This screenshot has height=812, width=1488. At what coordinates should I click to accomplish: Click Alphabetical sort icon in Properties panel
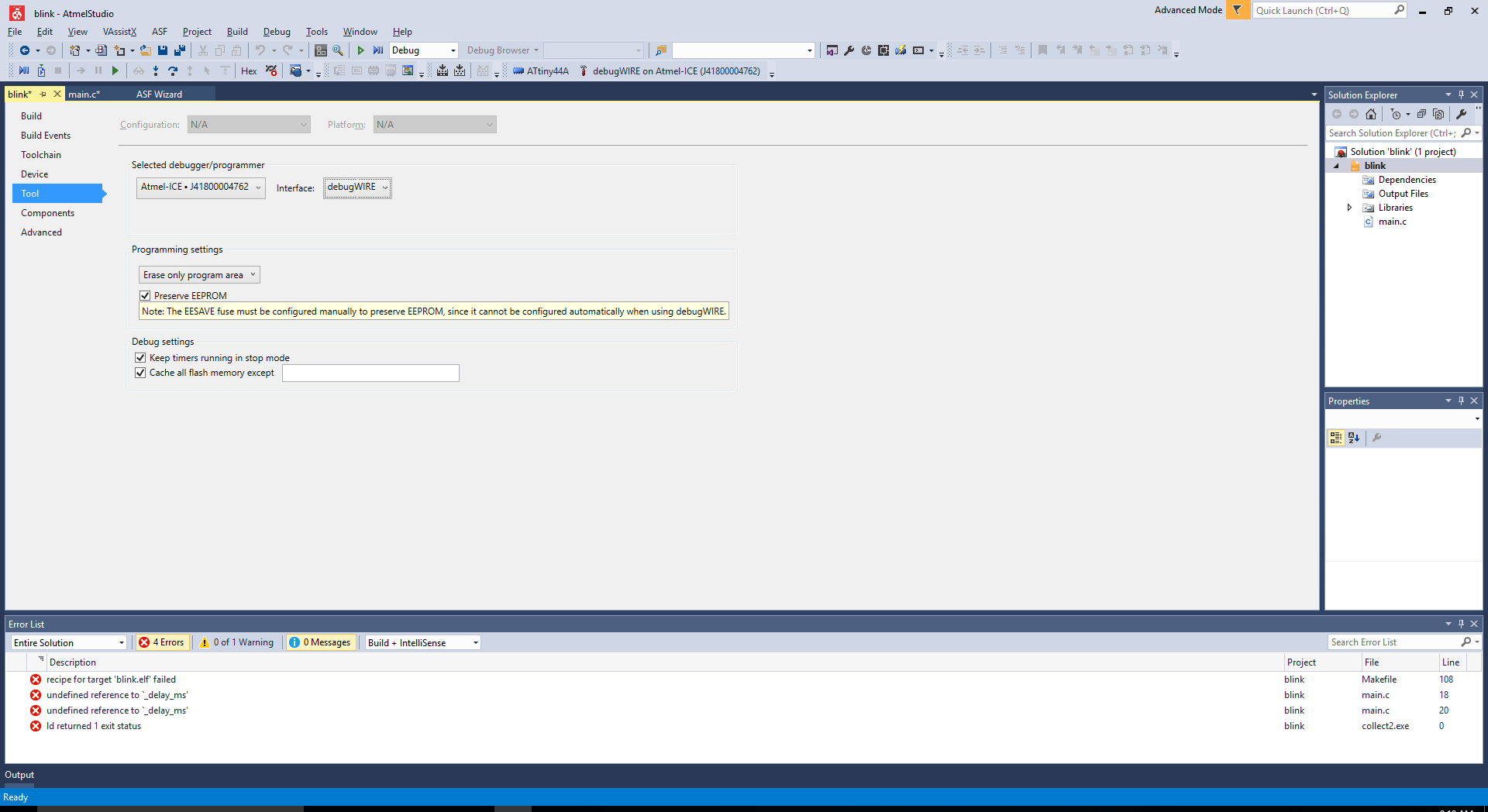[x=1354, y=437]
